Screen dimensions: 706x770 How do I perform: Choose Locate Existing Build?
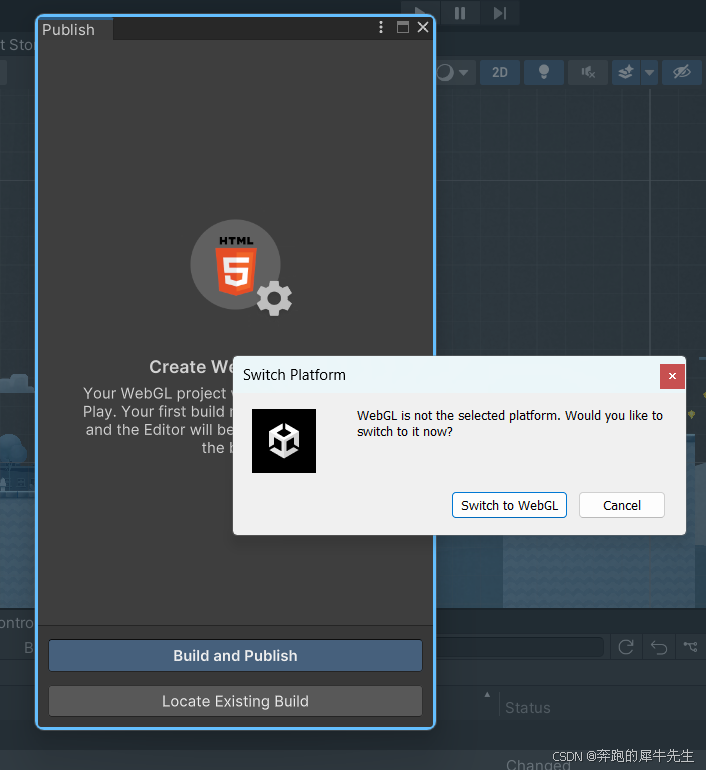pos(235,701)
